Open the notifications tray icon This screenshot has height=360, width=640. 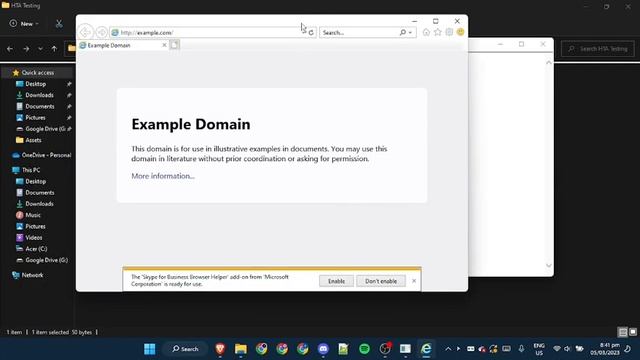(x=628, y=349)
